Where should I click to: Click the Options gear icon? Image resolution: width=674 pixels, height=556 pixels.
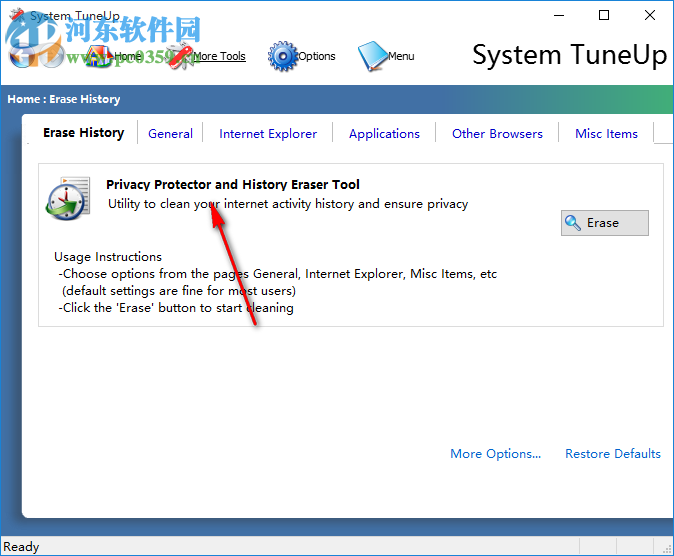(282, 56)
